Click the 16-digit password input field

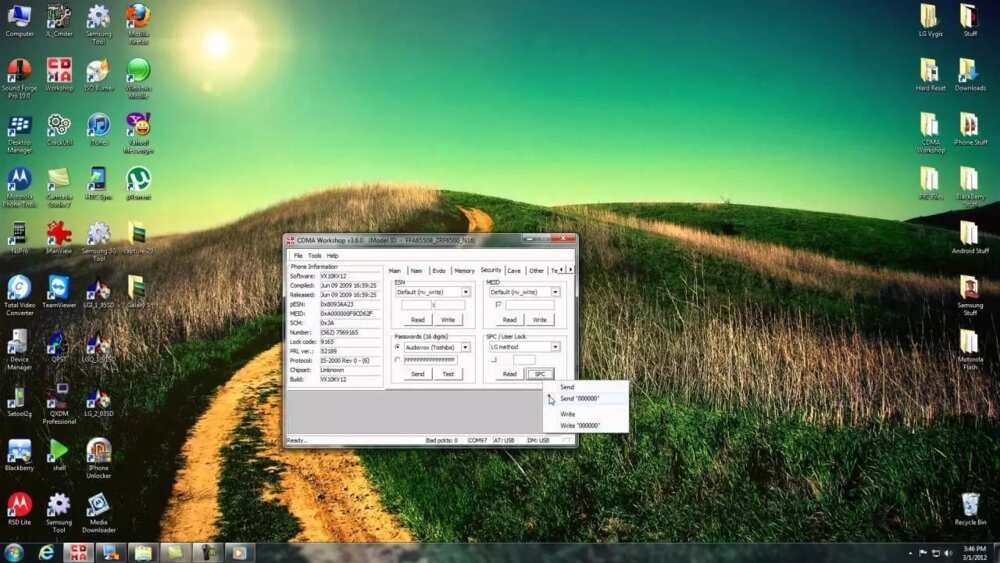click(x=429, y=360)
